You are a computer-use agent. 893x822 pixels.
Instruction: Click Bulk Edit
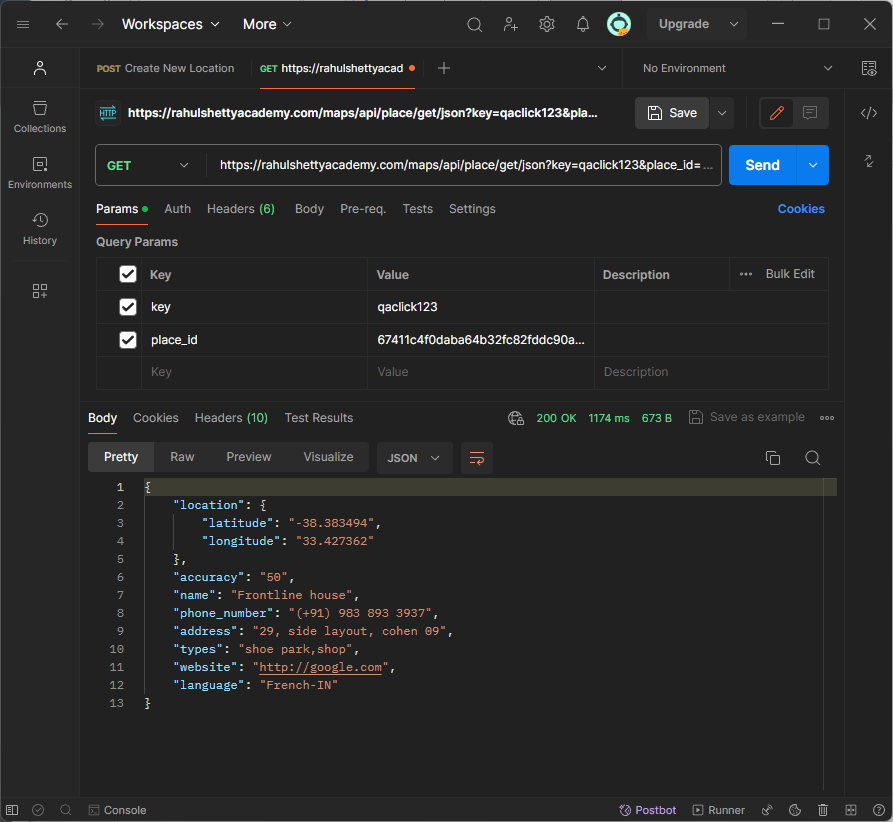(x=790, y=274)
